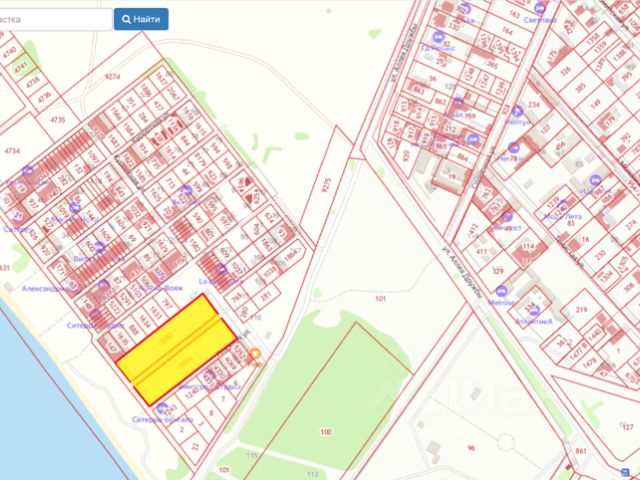Select parcel number 100
Viewport: 640px width, 480px height.
click(326, 432)
